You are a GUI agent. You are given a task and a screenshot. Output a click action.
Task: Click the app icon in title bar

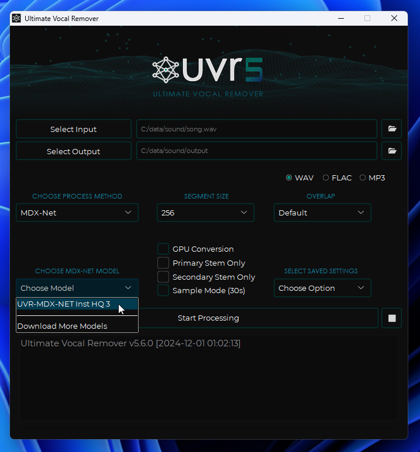pyautogui.click(x=16, y=18)
